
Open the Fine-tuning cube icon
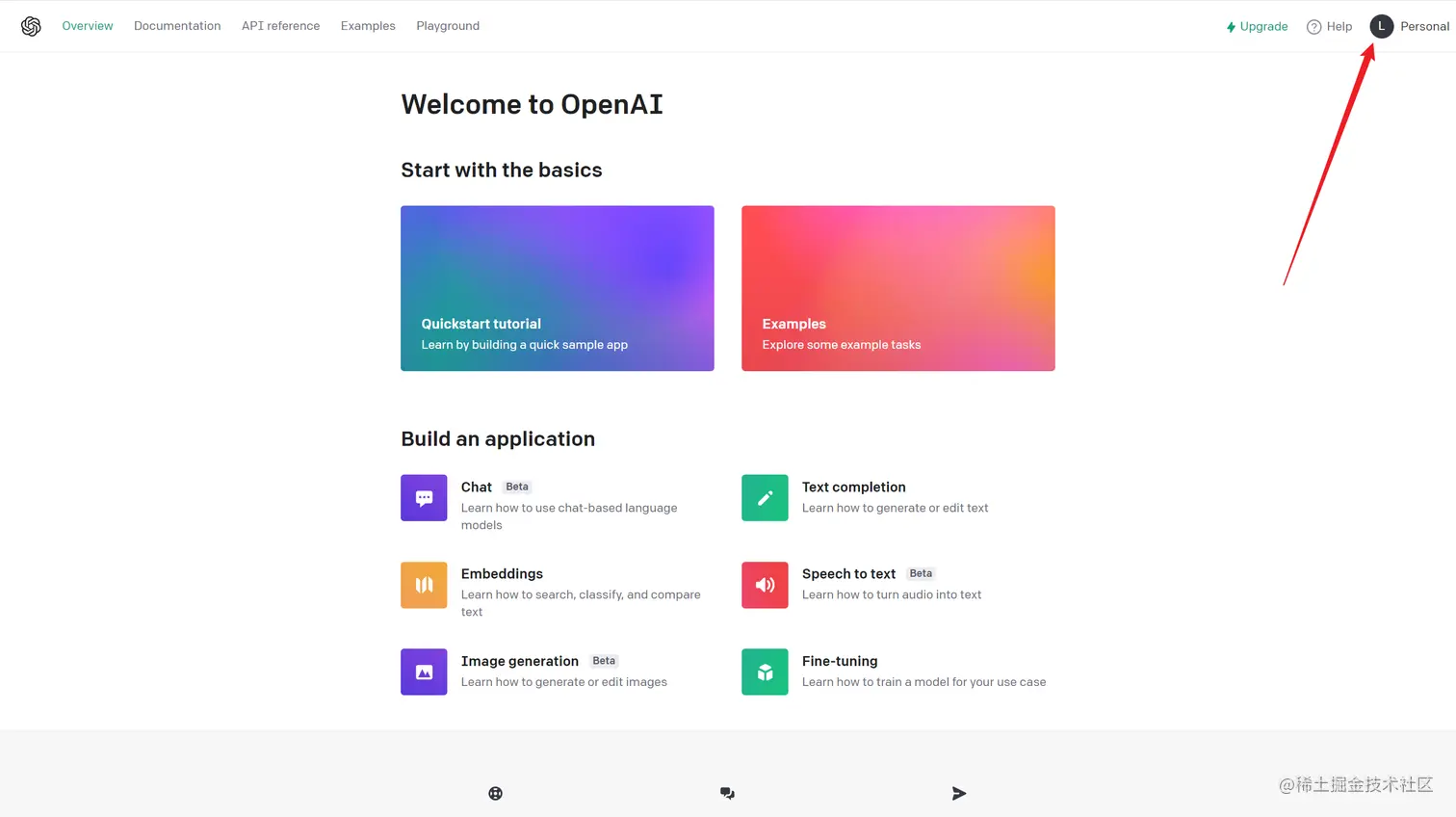point(765,672)
